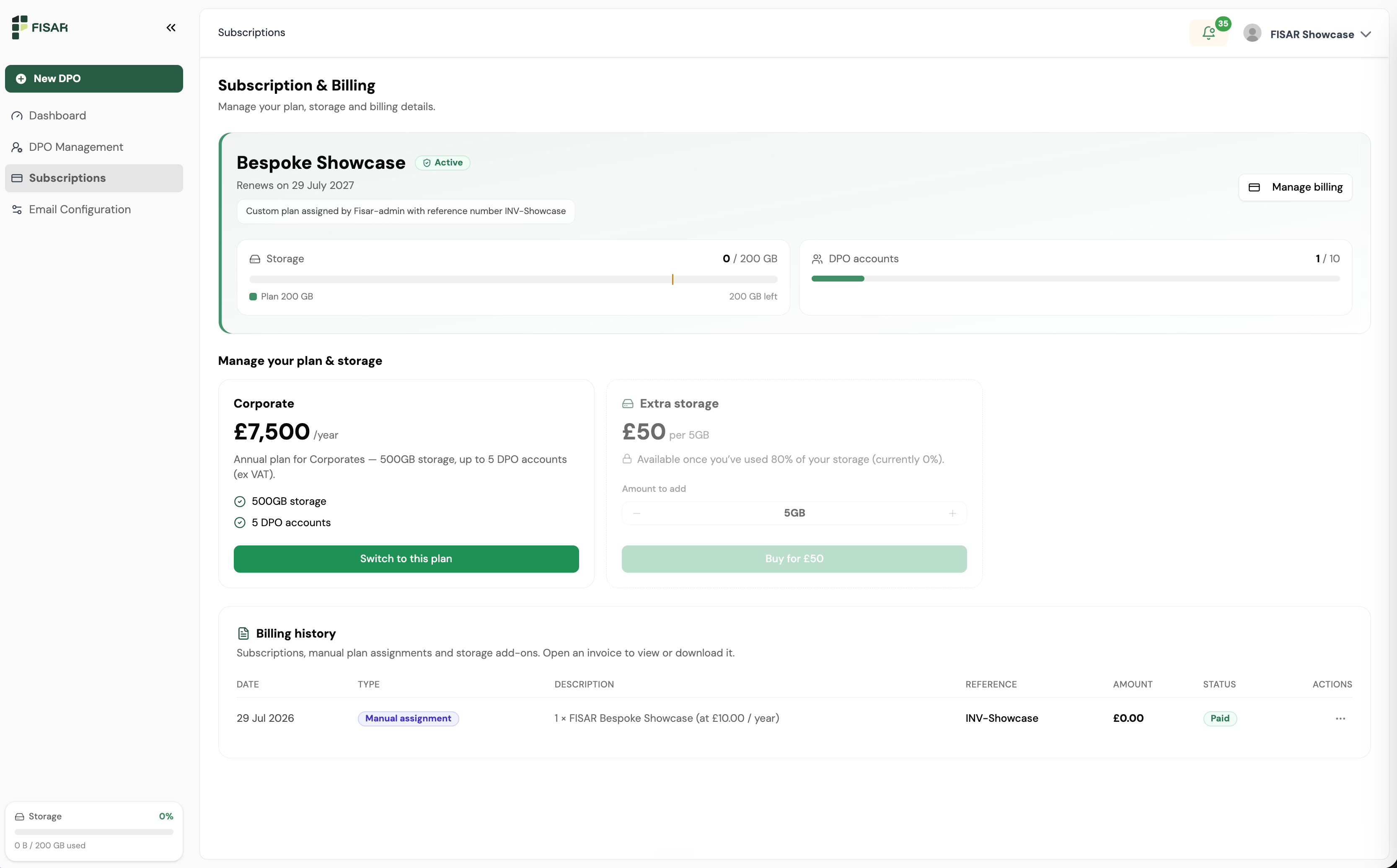
Task: Click the card icon in Manage billing
Action: (1255, 188)
